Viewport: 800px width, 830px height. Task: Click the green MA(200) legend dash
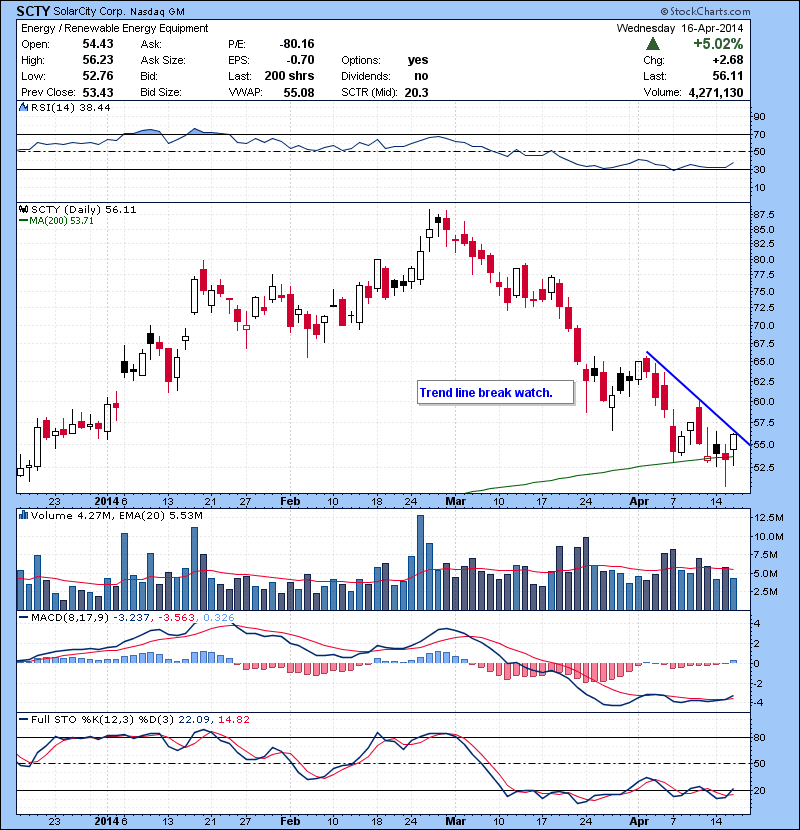coord(23,221)
